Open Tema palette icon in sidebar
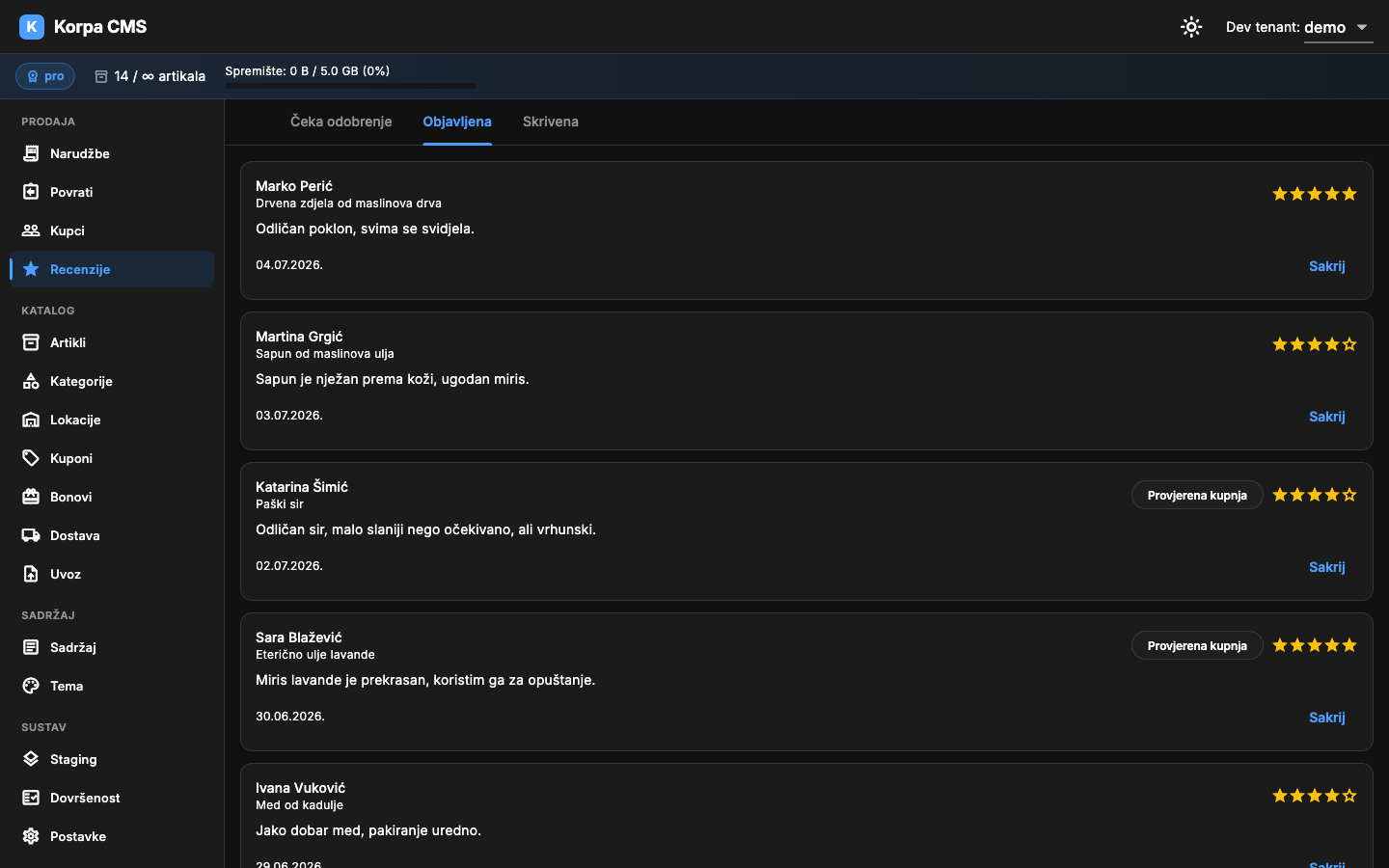Screen dimensions: 1389x868 (x=31, y=686)
